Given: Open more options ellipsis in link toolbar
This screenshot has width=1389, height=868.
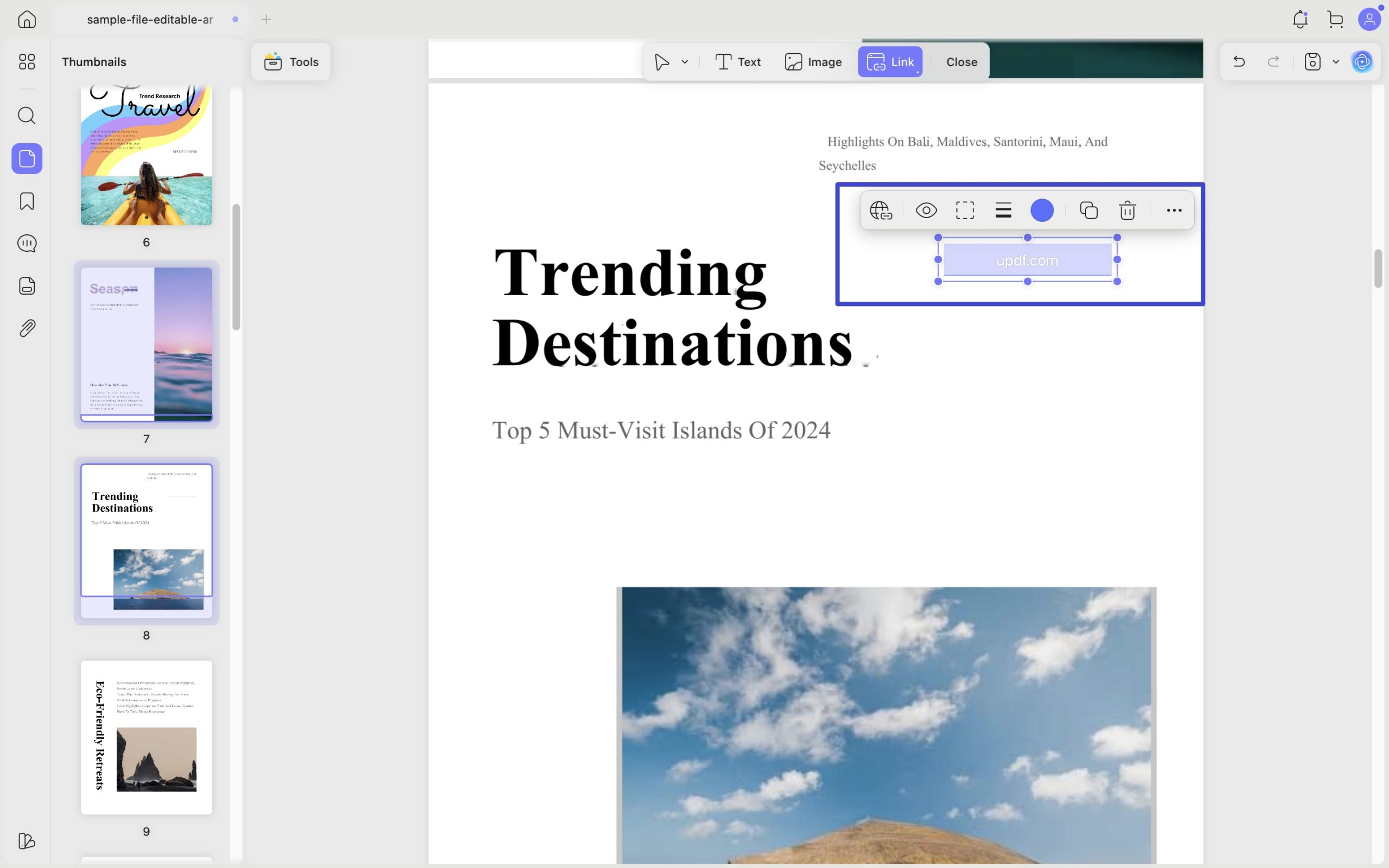Looking at the screenshot, I should pos(1174,210).
